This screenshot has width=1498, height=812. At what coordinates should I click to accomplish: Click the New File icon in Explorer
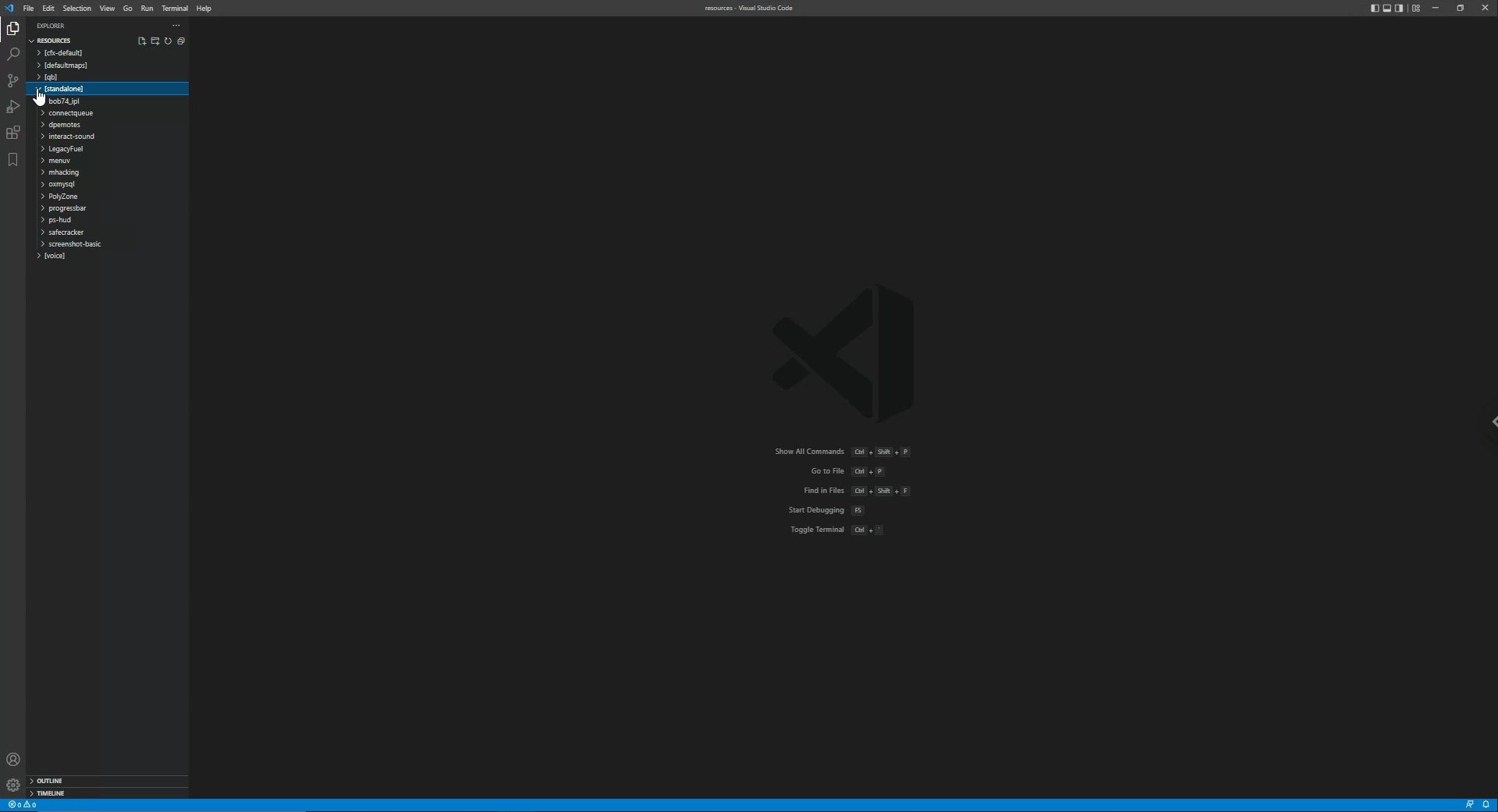[142, 41]
